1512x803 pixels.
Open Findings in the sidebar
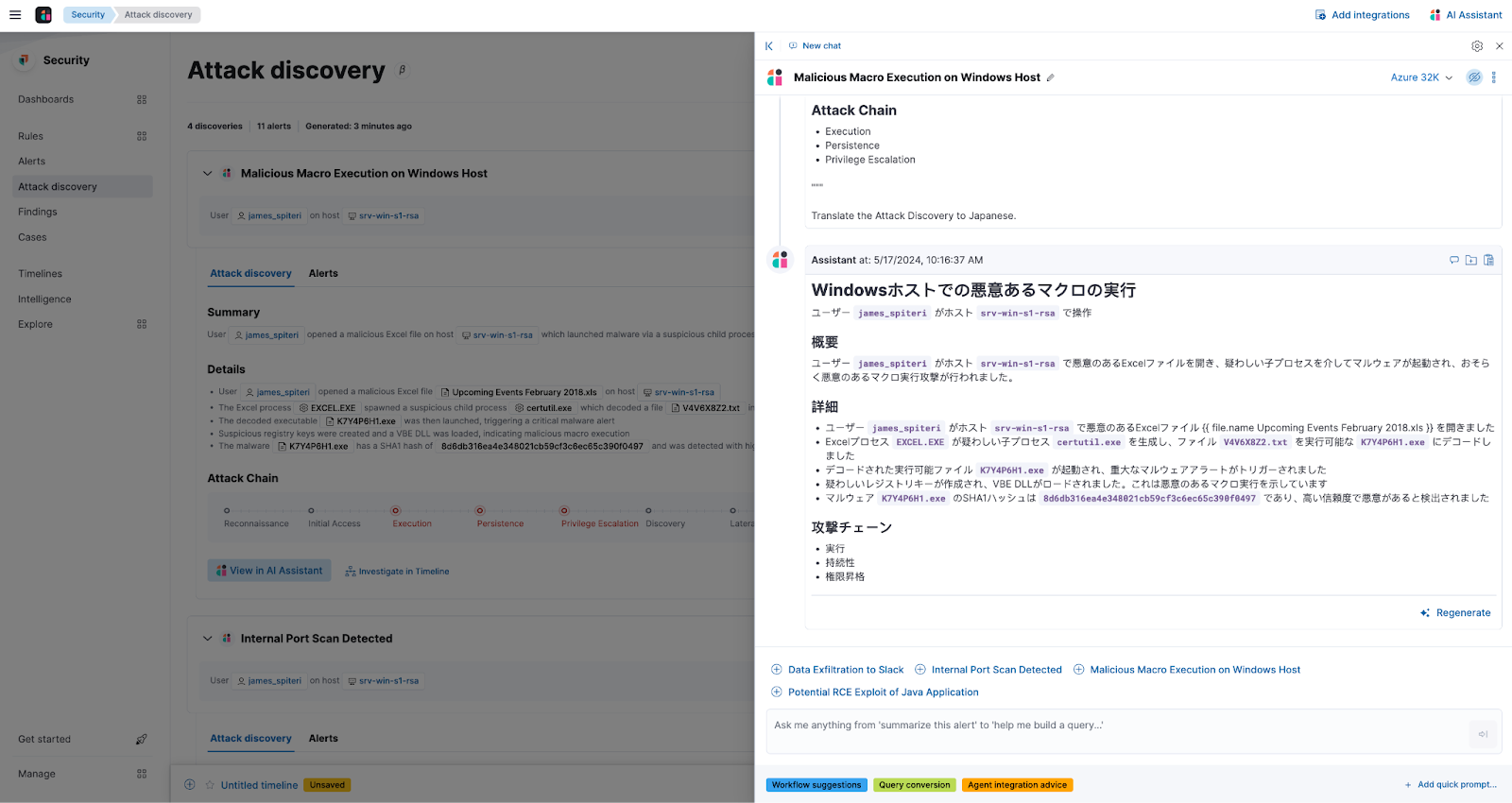37,212
